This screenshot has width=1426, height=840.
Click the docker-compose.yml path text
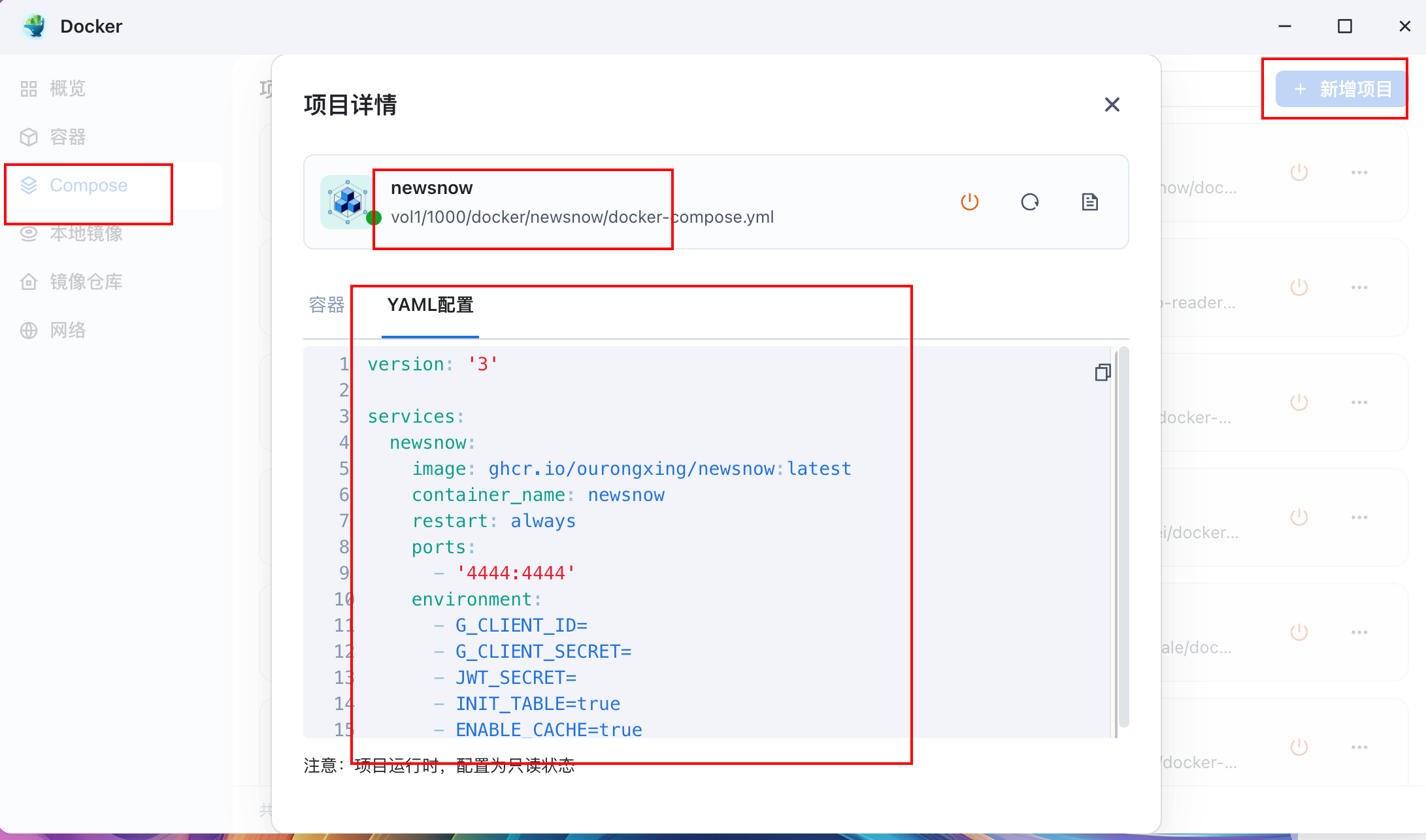tap(582, 217)
